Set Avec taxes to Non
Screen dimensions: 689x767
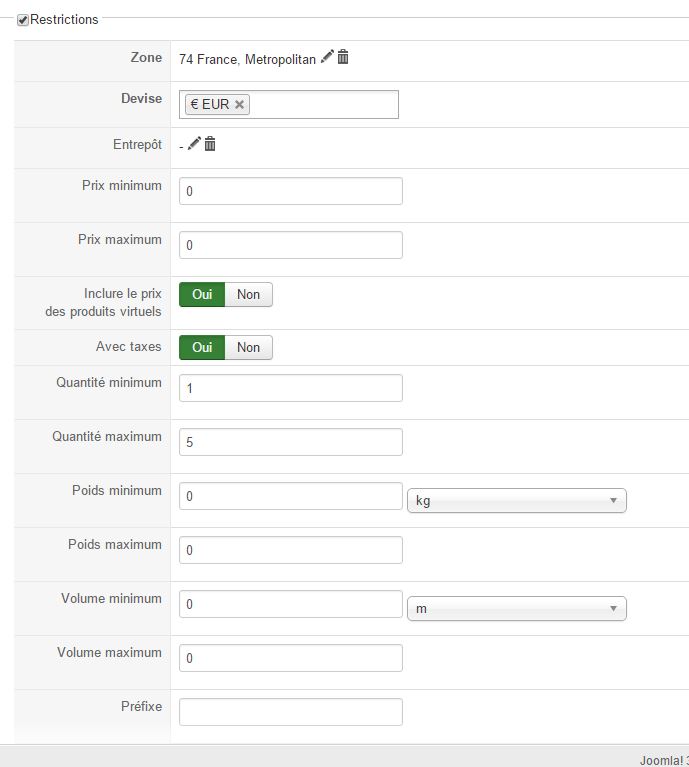[x=248, y=348]
